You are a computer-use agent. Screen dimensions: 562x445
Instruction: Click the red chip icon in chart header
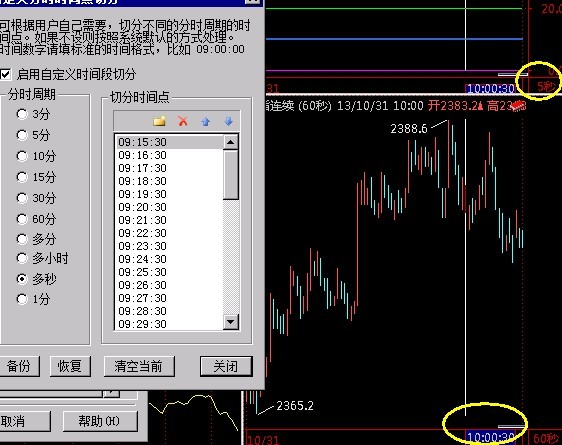pos(518,105)
